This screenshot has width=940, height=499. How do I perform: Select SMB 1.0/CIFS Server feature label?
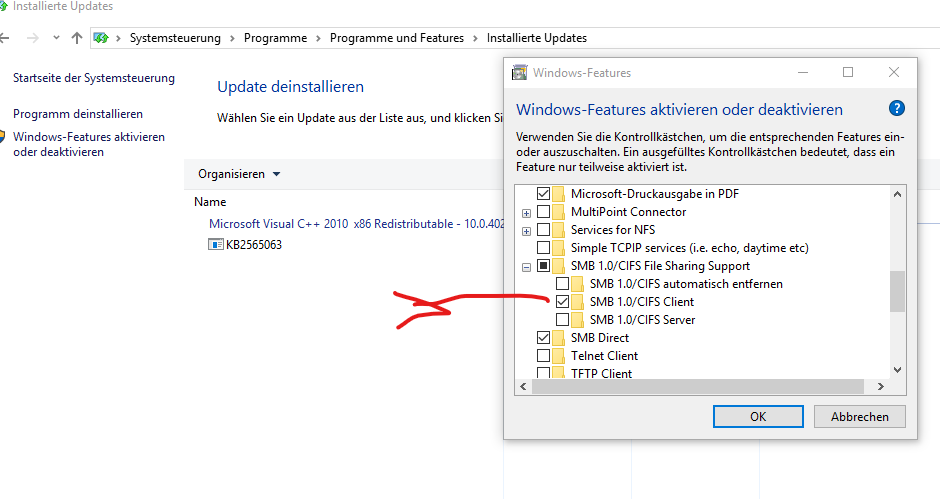(x=642, y=320)
